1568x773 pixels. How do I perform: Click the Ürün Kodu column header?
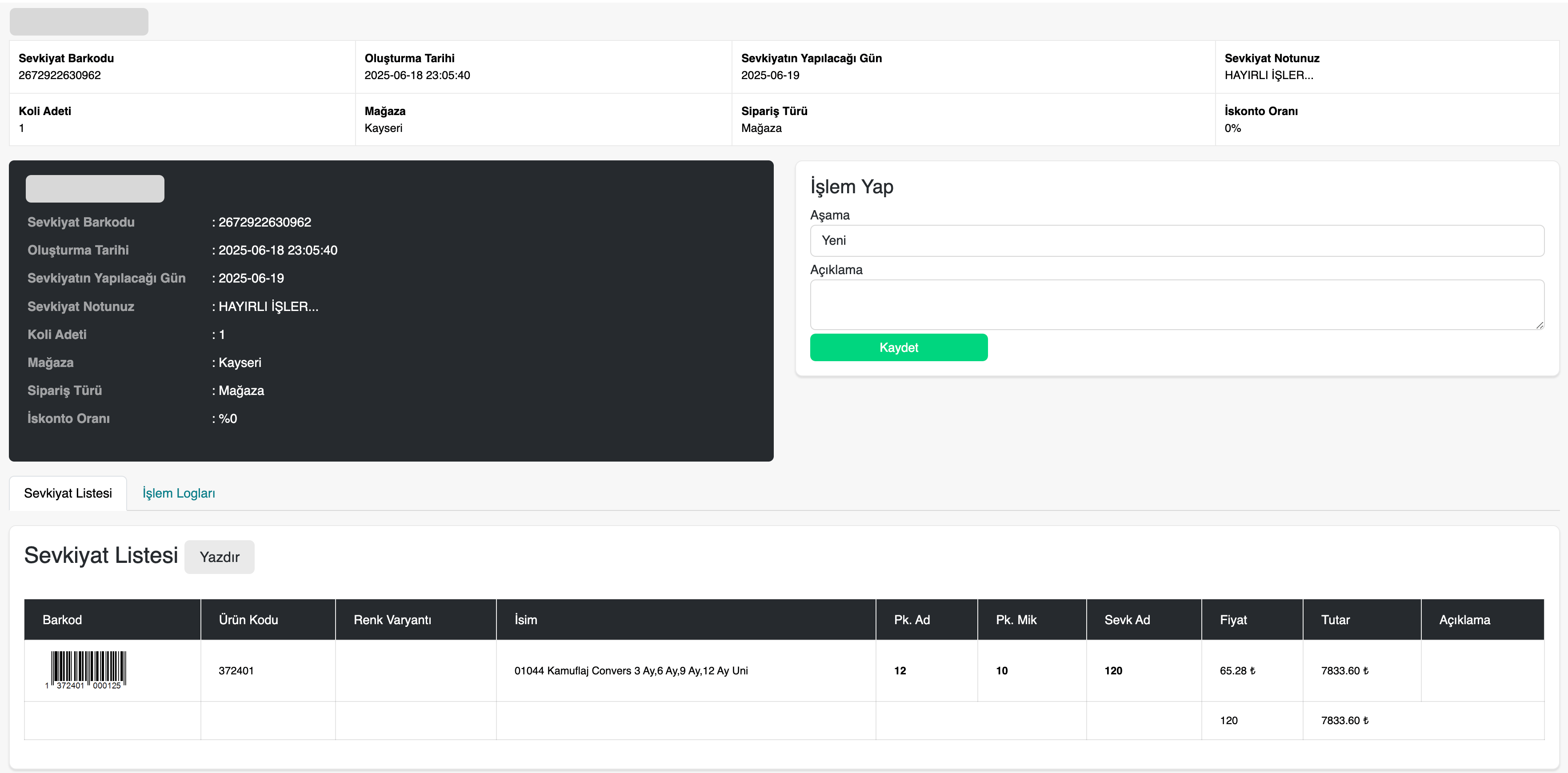pos(248,620)
